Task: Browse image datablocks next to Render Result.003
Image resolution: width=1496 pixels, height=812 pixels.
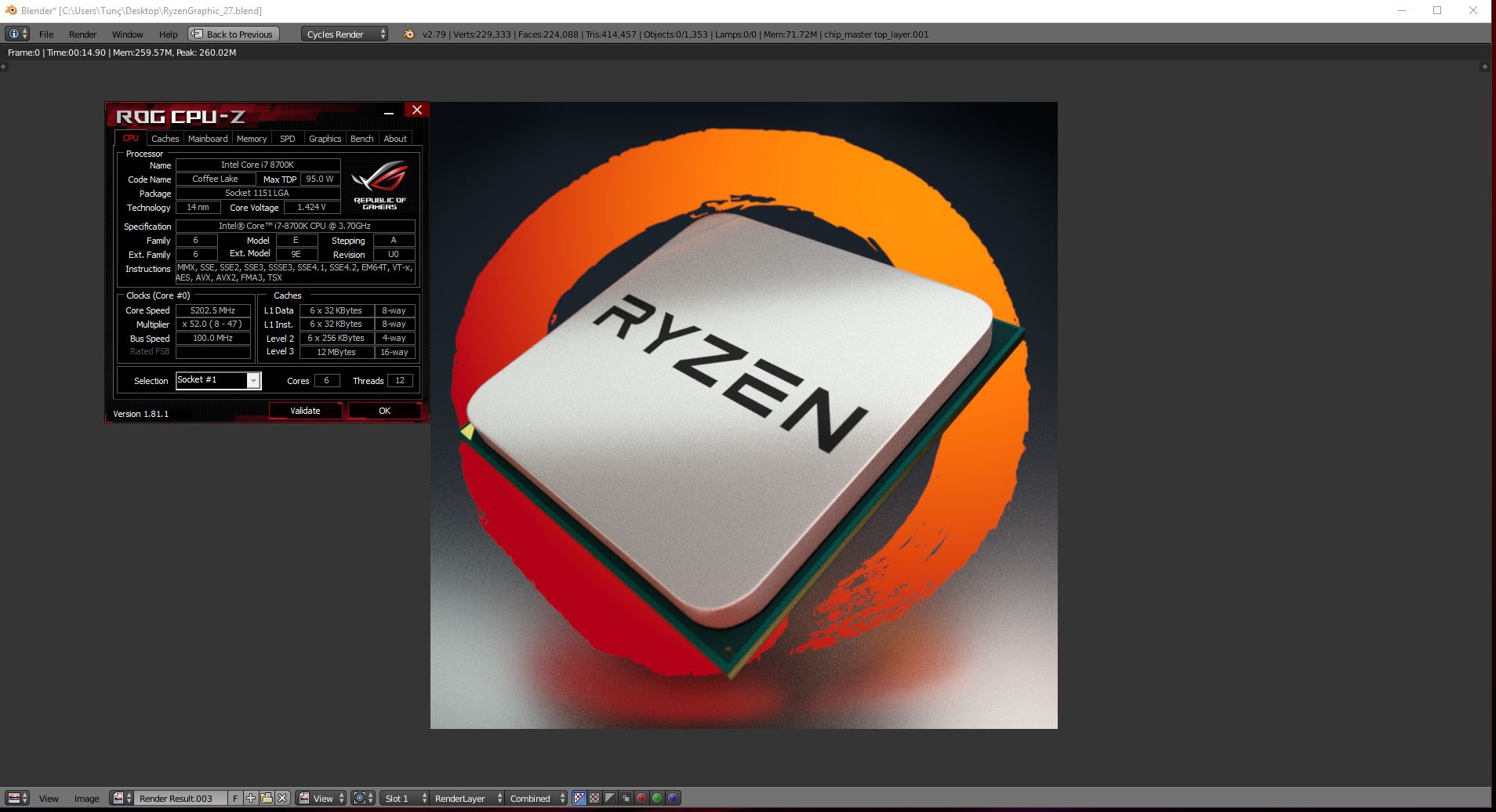Action: pos(122,798)
